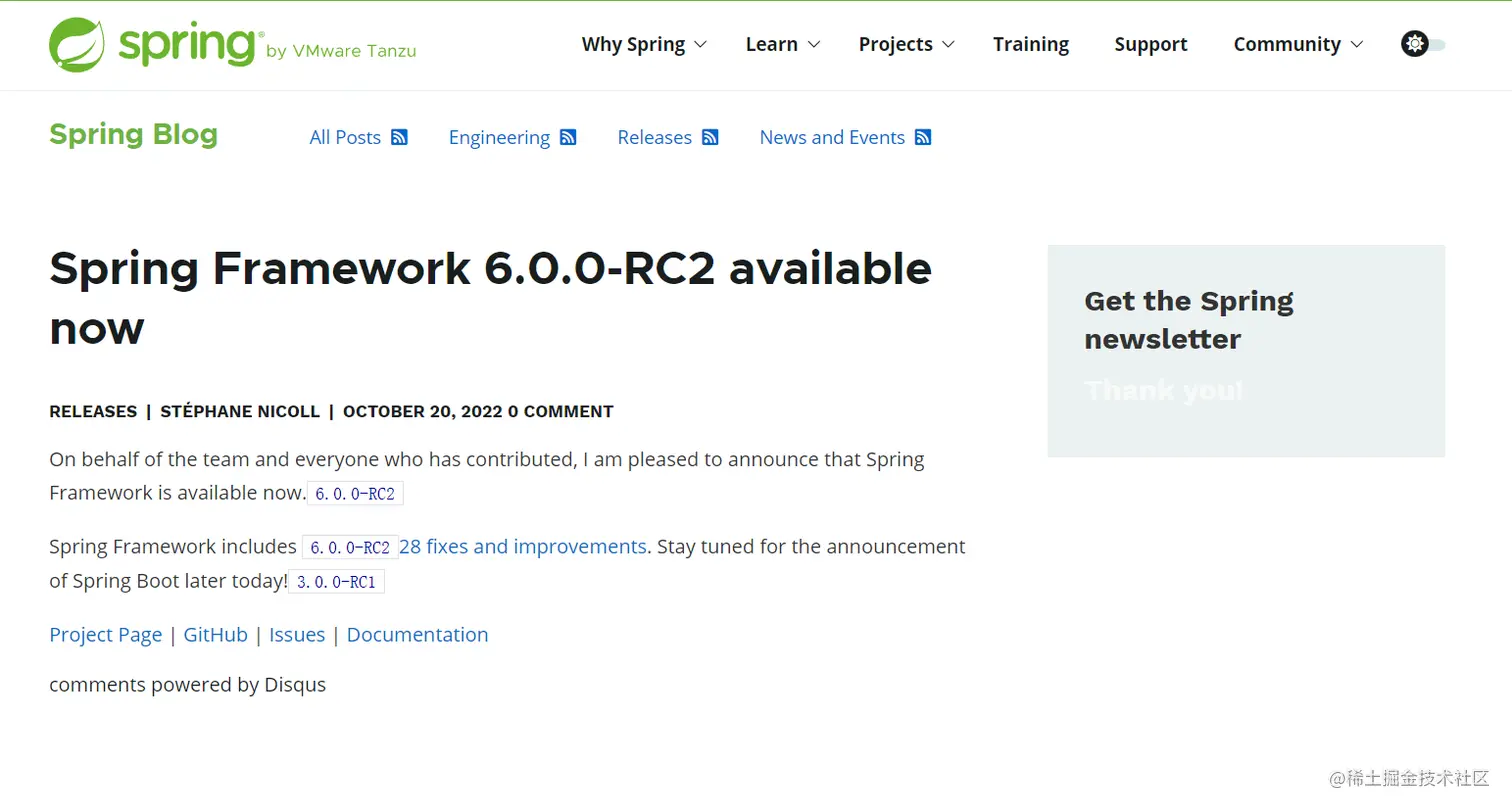Click the 0 COMMENT count
Viewport: 1512px width, 811px height.
click(x=560, y=412)
